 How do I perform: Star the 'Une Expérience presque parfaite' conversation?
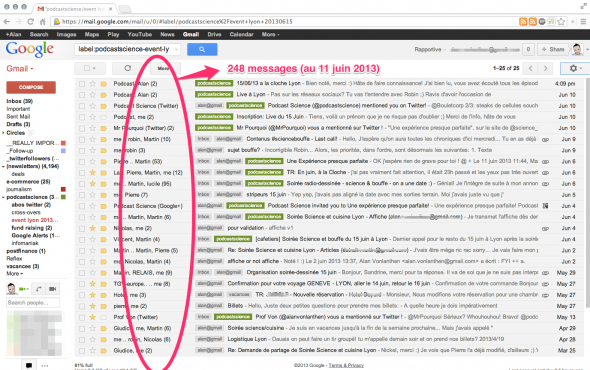pyautogui.click(x=93, y=161)
